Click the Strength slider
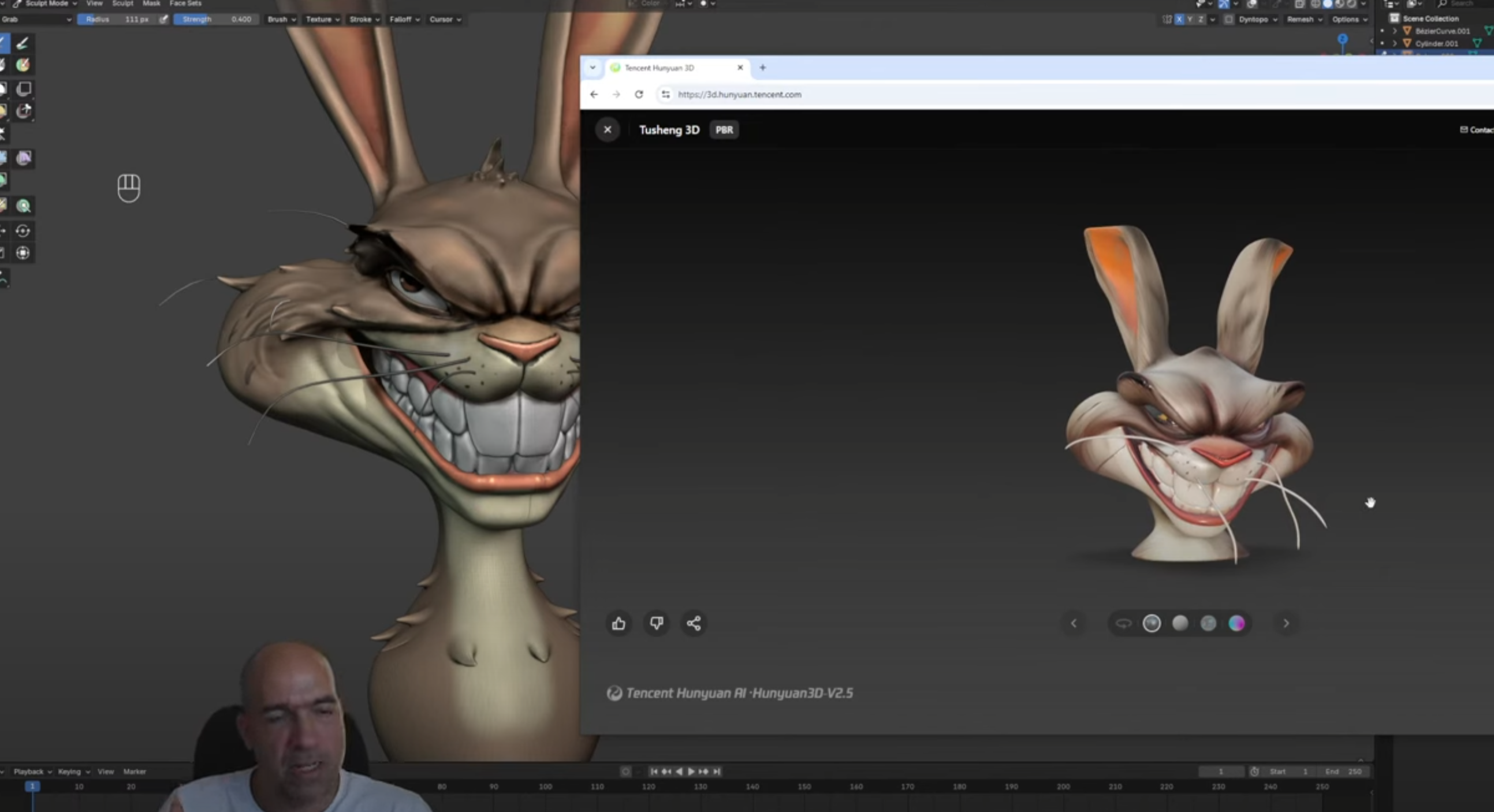Image resolution: width=1494 pixels, height=812 pixels. 217,20
